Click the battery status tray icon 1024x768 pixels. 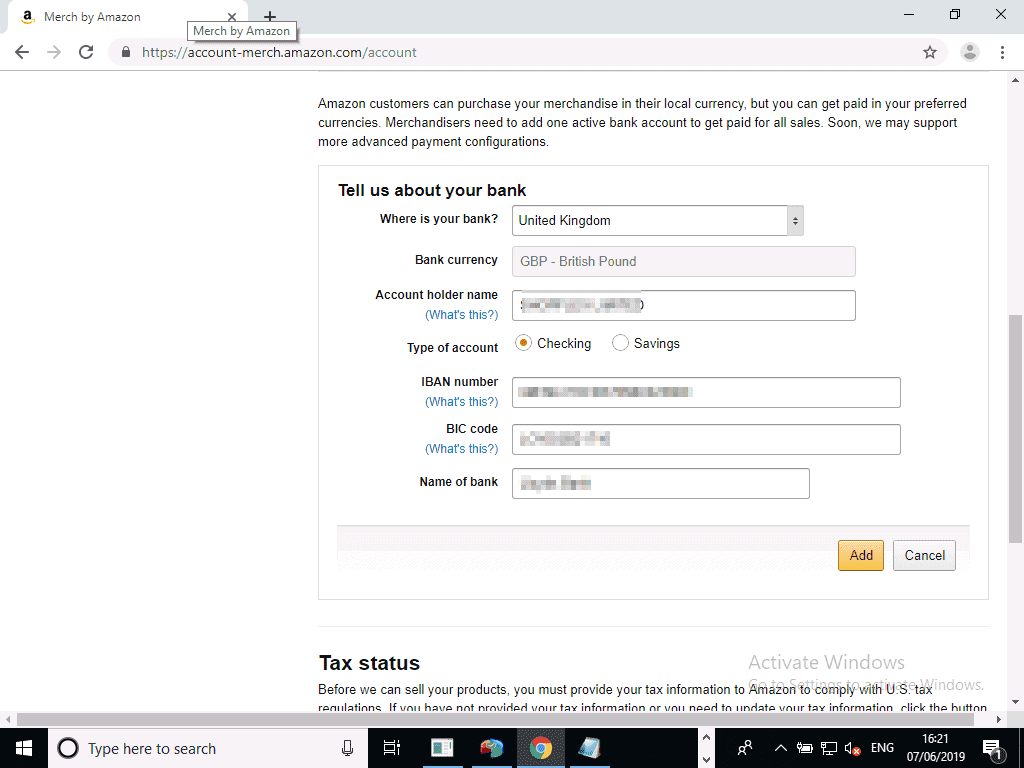(805, 748)
